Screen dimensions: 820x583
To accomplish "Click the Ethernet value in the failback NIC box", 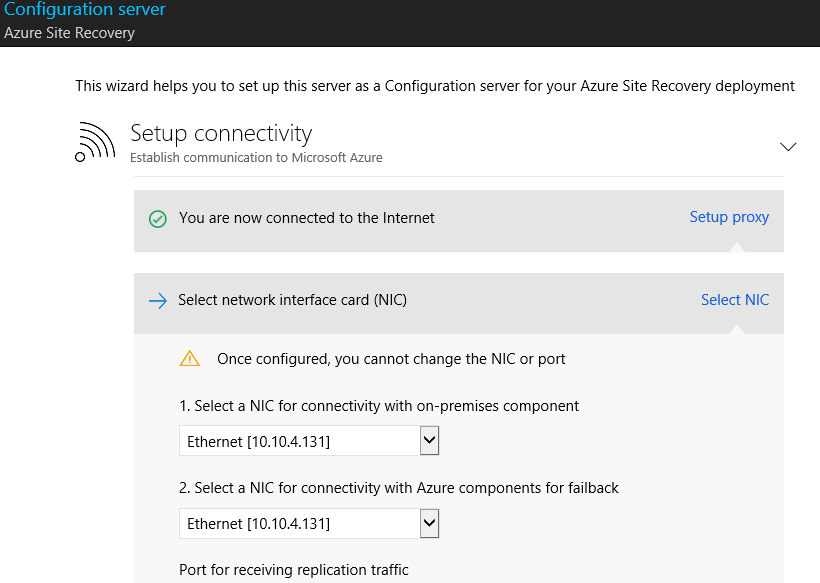I will (x=258, y=524).
